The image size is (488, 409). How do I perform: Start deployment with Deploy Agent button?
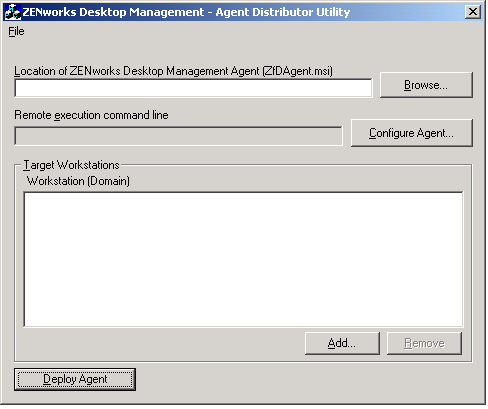click(x=75, y=379)
